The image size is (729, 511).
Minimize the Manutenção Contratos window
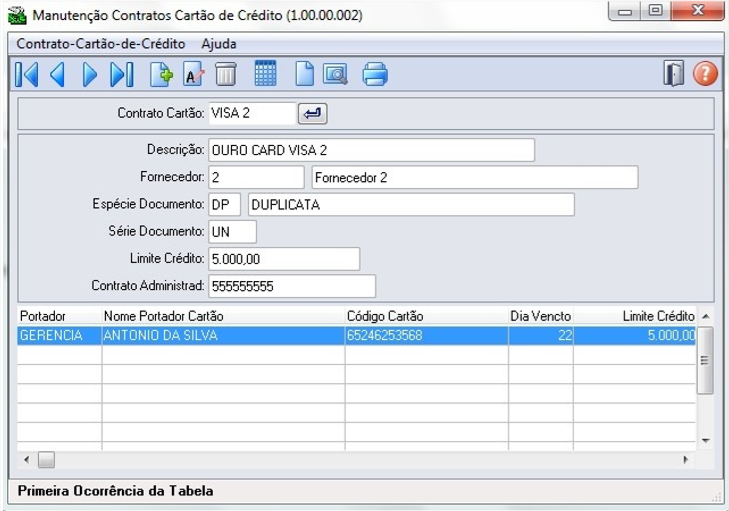point(624,11)
